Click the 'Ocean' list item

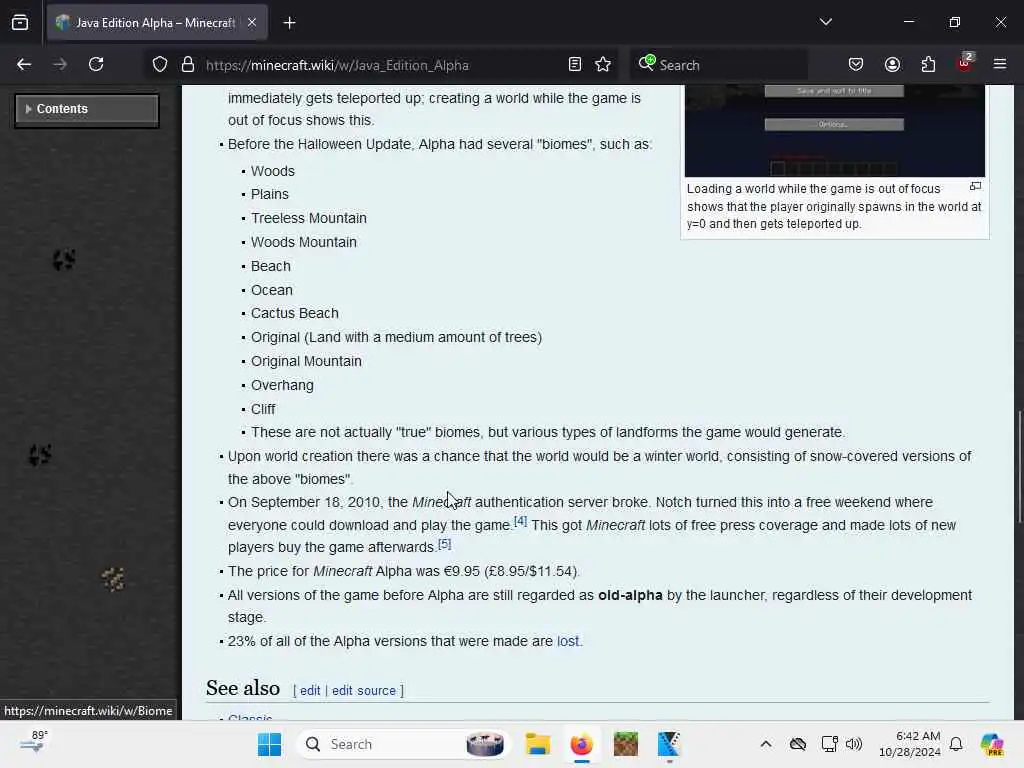tap(272, 290)
